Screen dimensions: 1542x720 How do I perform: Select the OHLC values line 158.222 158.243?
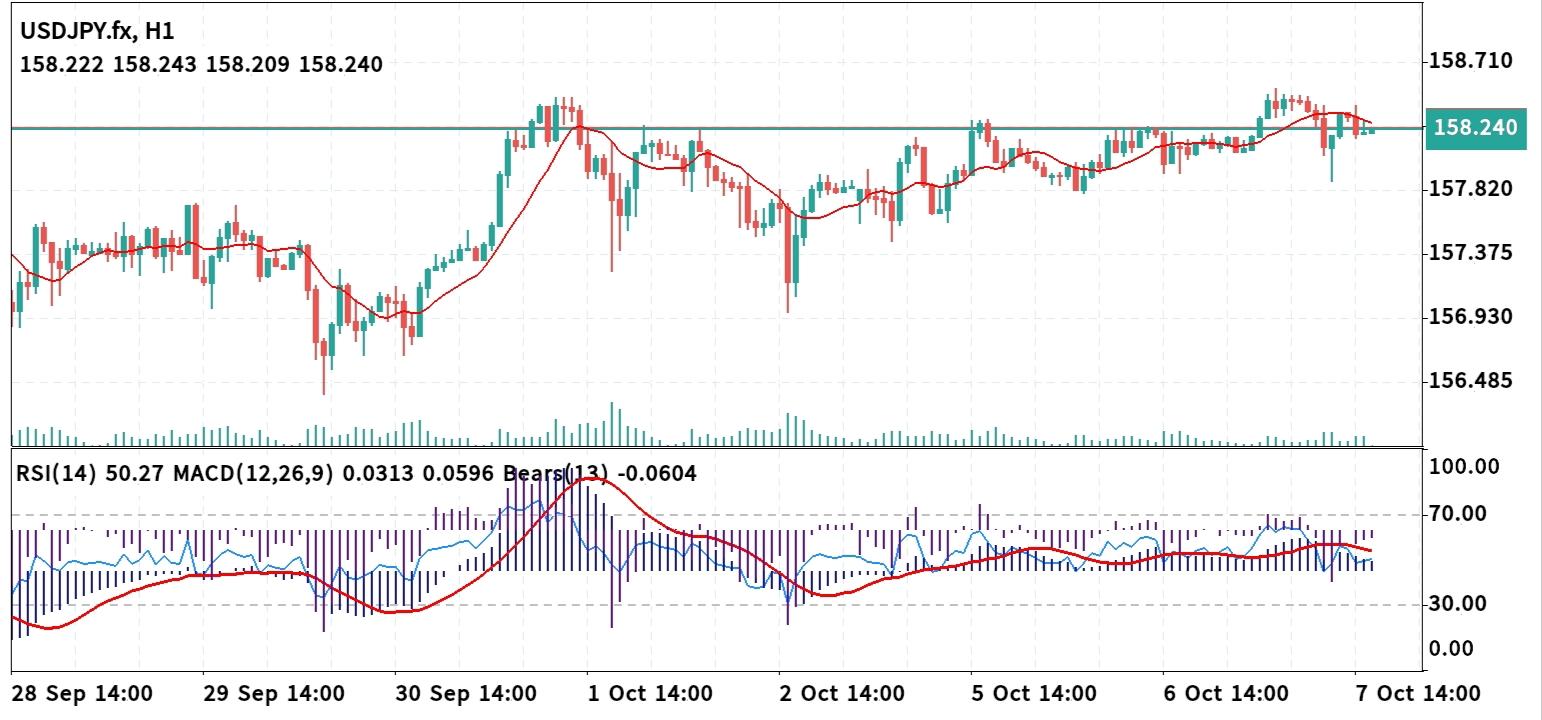[x=201, y=65]
